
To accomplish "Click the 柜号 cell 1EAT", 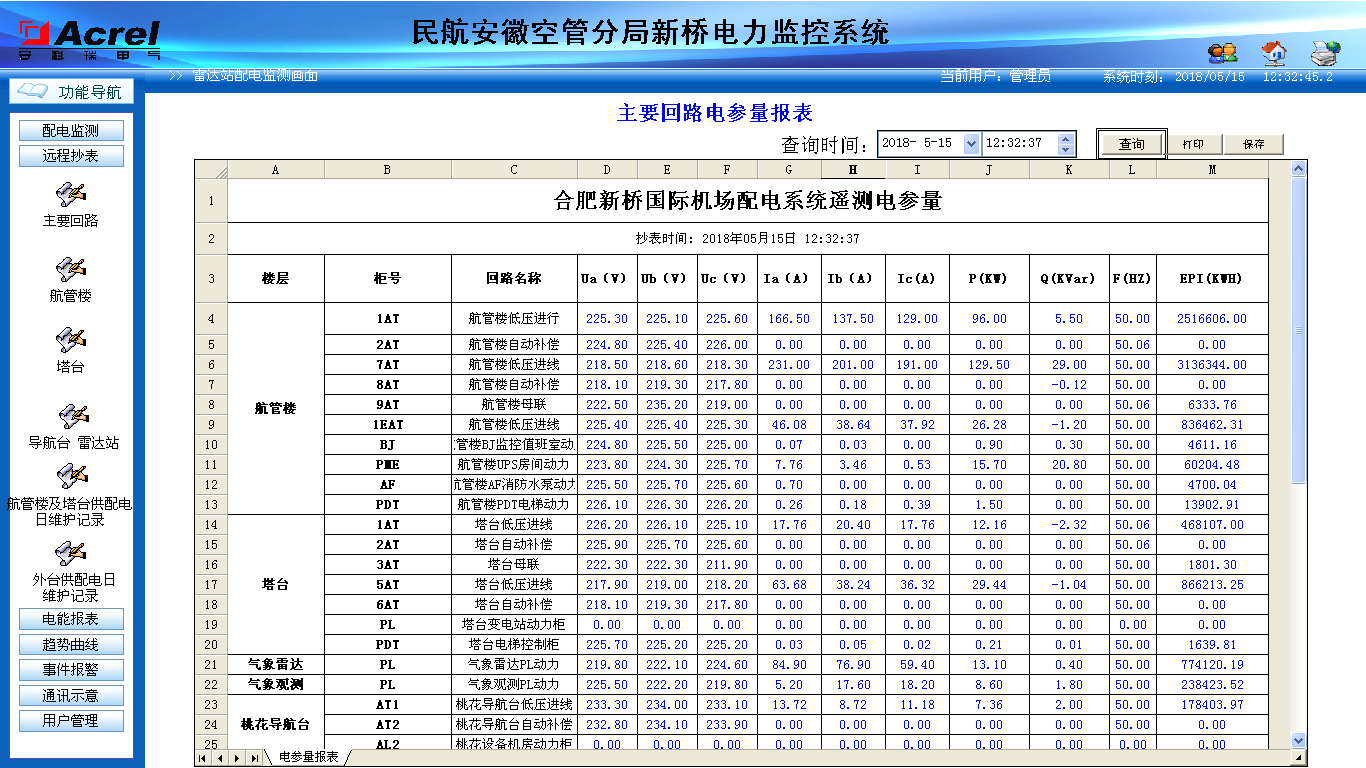I will [x=388, y=424].
